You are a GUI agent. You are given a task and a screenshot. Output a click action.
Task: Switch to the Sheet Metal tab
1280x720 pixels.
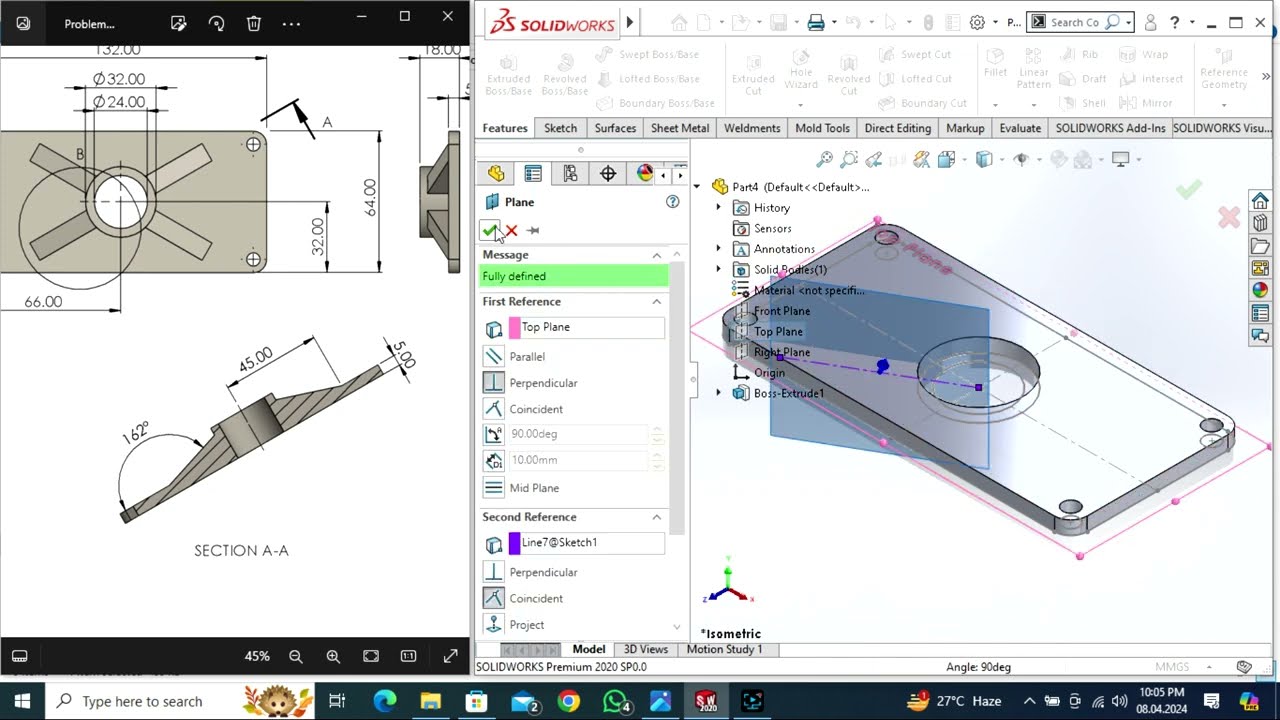coord(680,128)
